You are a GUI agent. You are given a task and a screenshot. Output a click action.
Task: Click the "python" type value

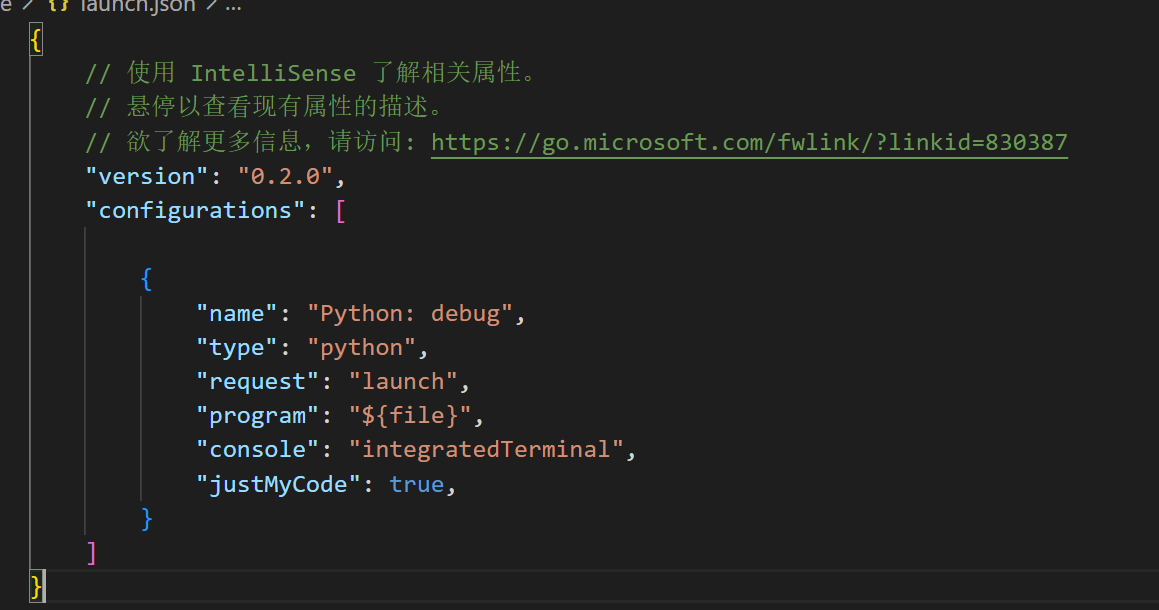tap(361, 347)
